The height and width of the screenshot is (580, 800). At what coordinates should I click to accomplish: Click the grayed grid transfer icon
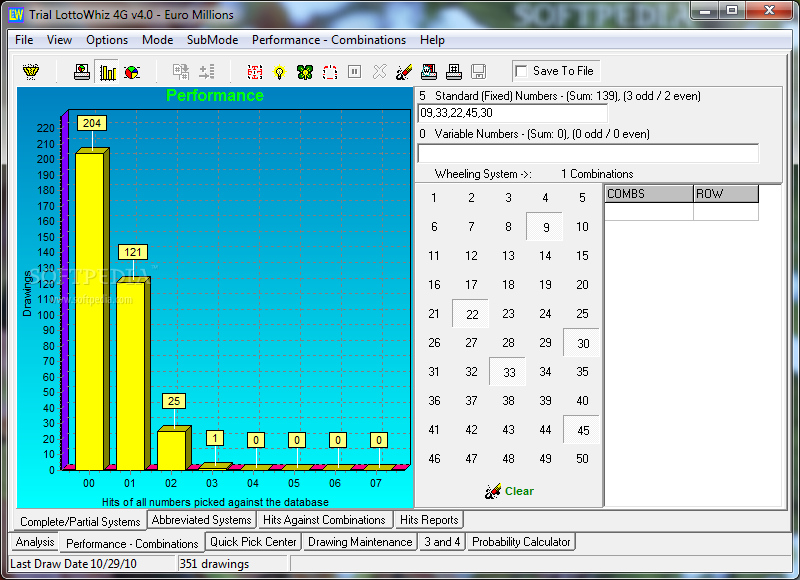(x=181, y=72)
